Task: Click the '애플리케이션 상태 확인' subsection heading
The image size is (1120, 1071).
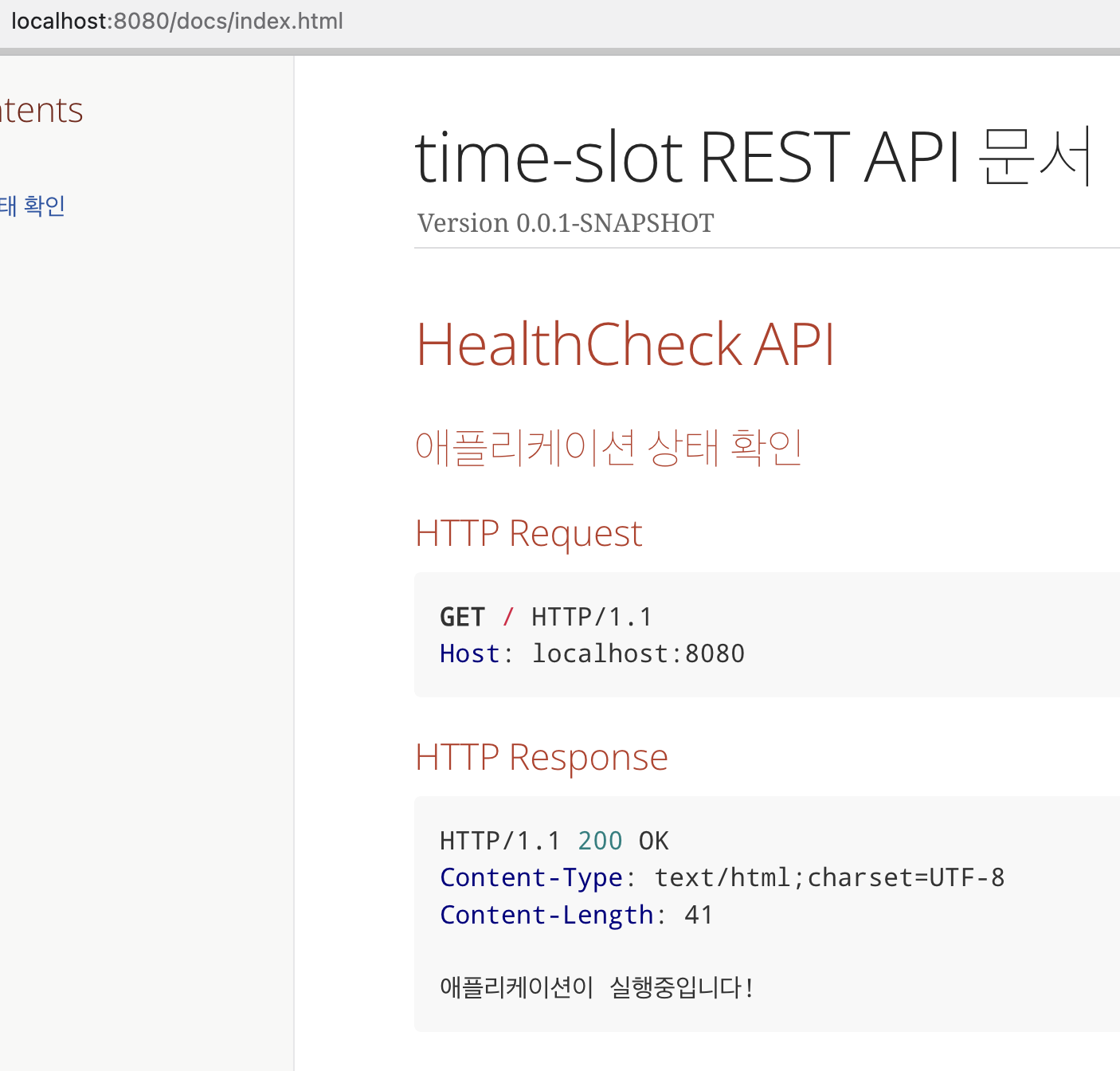Action: pyautogui.click(x=609, y=446)
